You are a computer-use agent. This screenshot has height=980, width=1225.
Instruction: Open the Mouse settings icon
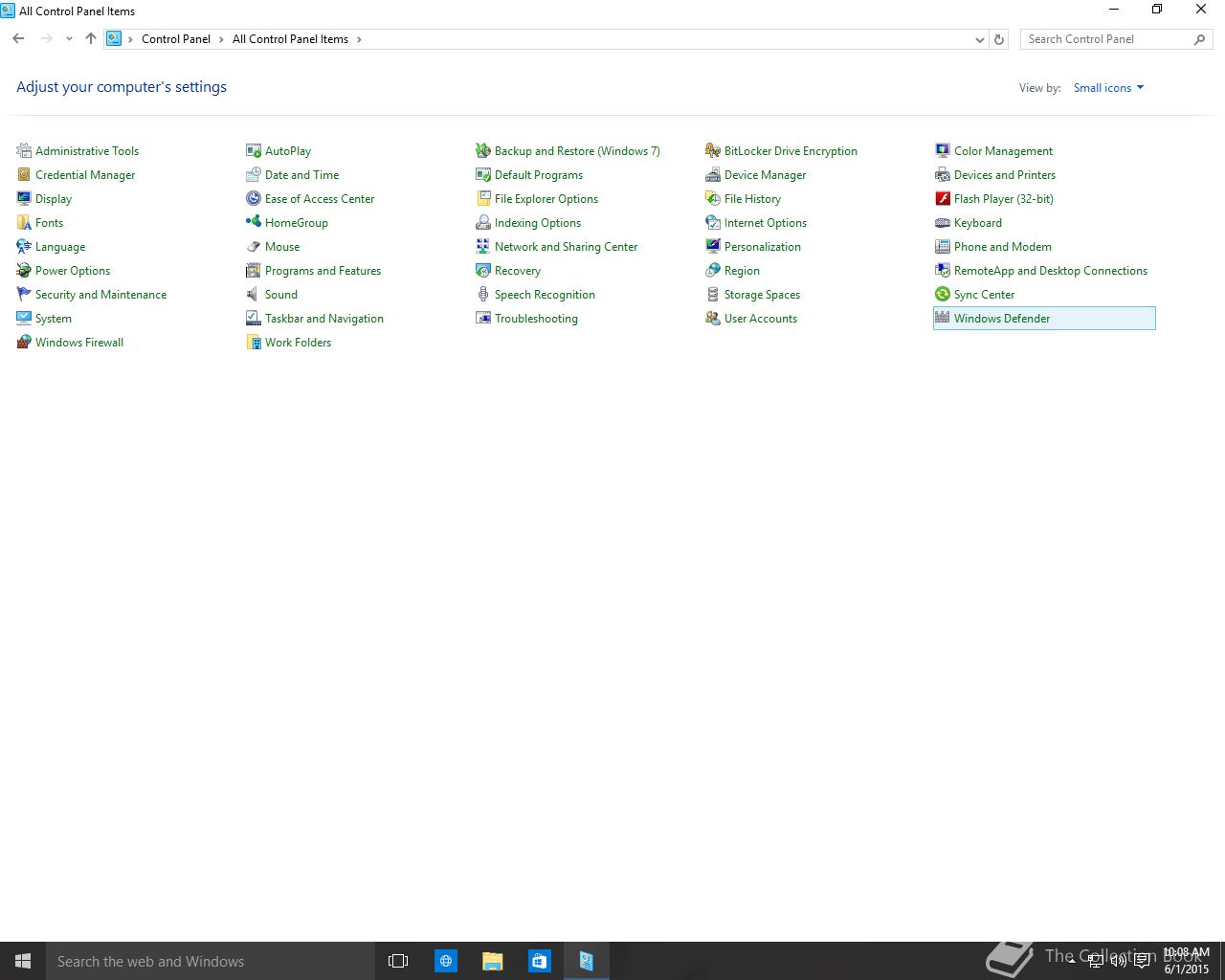click(254, 246)
